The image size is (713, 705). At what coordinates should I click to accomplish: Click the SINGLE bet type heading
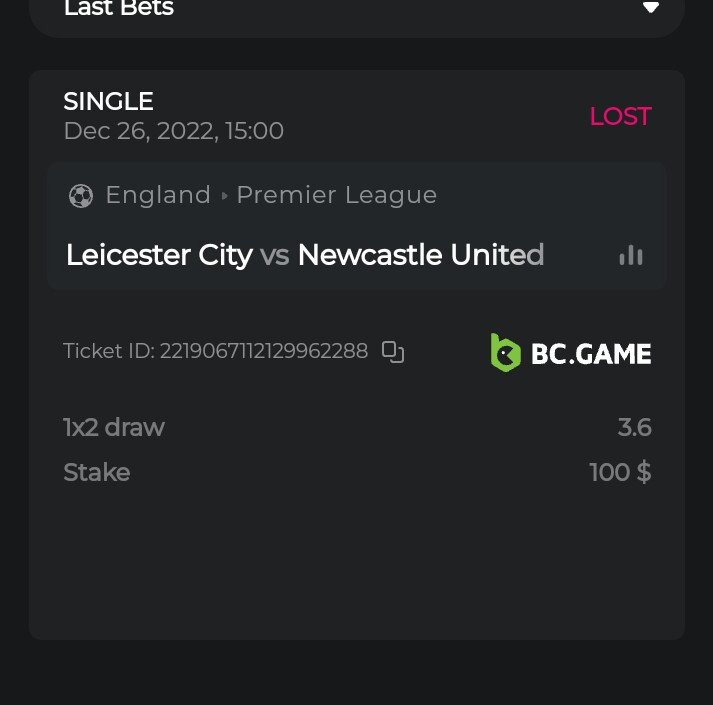pyautogui.click(x=108, y=101)
